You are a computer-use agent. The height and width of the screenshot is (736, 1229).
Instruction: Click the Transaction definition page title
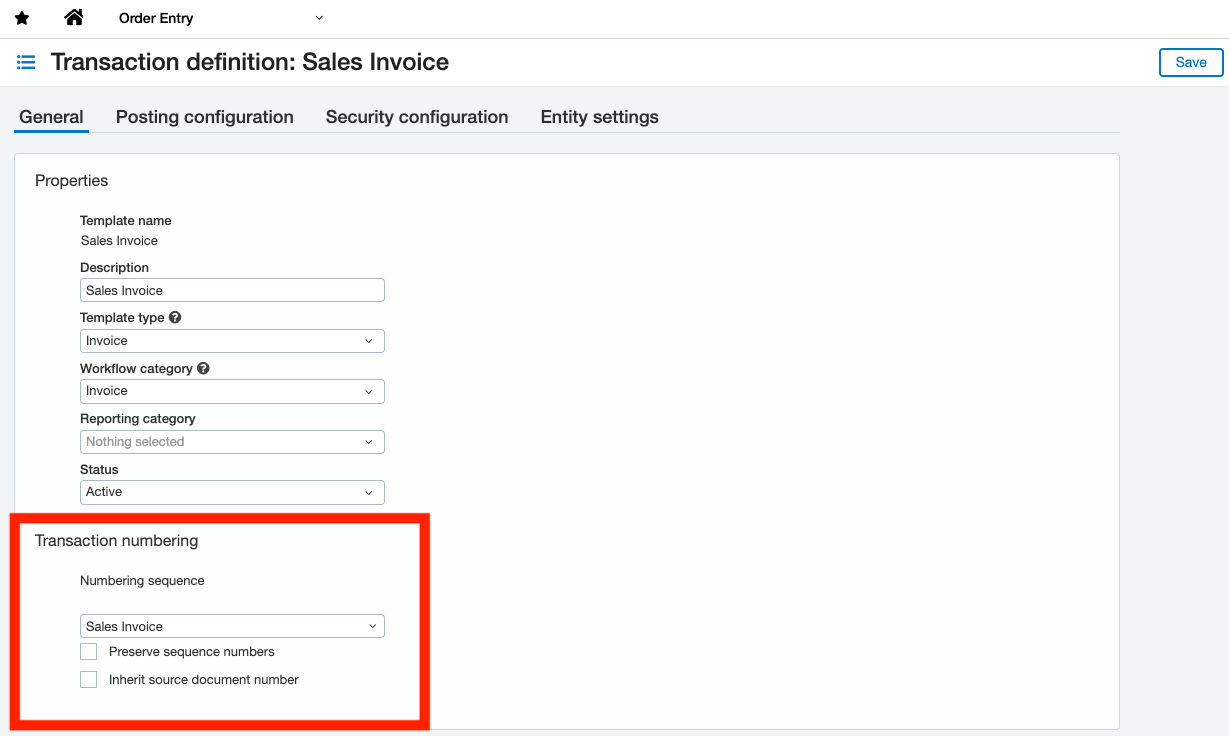tap(250, 62)
